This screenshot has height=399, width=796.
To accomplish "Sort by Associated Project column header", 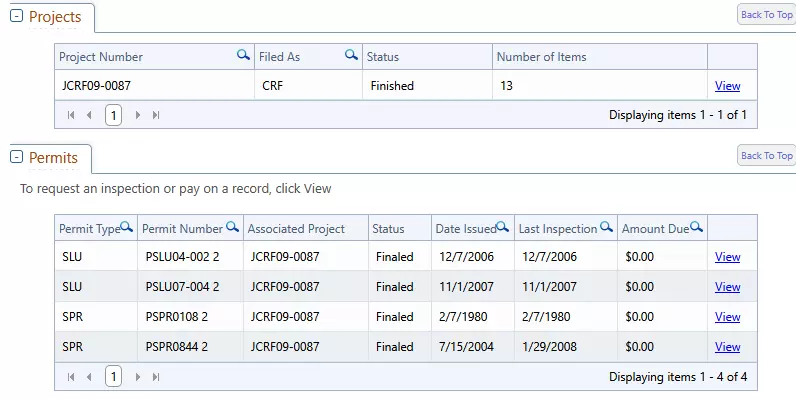I will pyautogui.click(x=296, y=229).
